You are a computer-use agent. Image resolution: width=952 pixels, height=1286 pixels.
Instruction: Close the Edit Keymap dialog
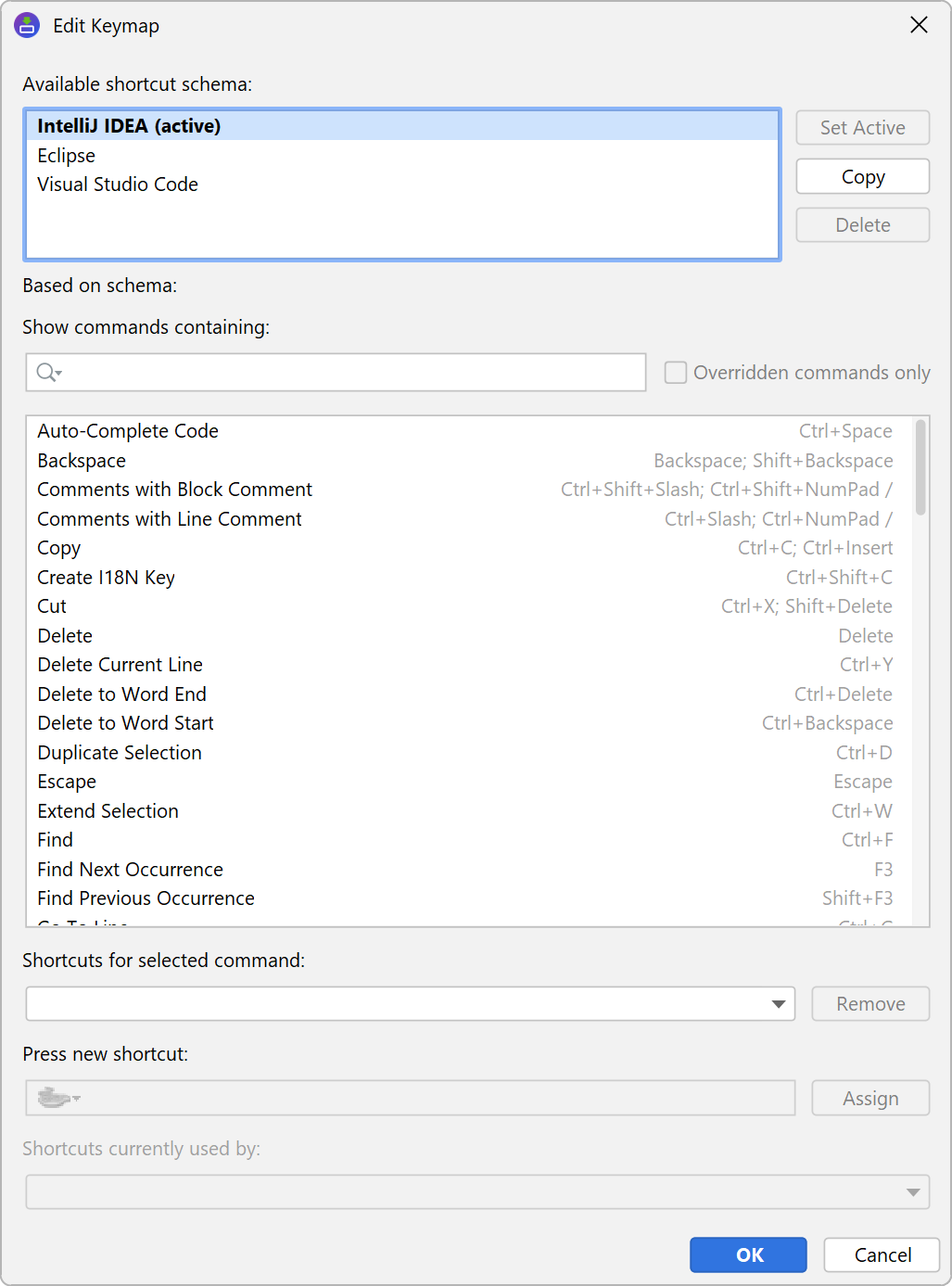[x=919, y=25]
